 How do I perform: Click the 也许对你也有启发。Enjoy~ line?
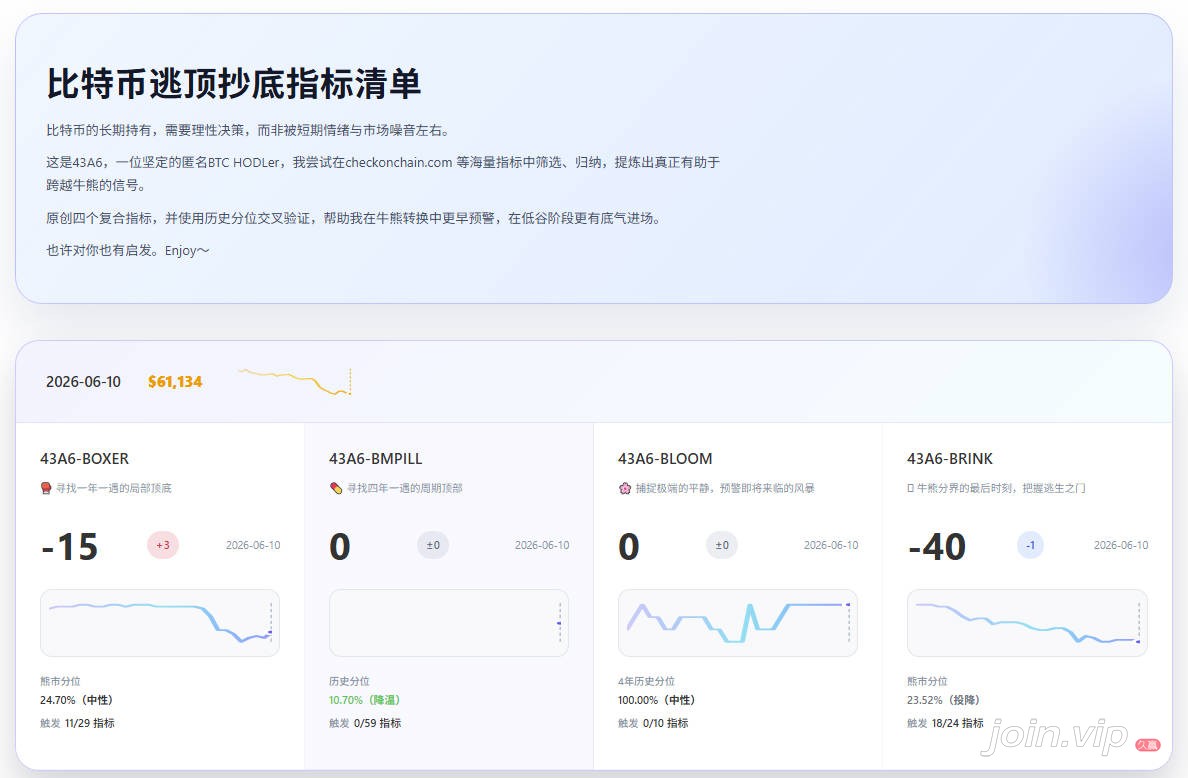click(x=127, y=250)
